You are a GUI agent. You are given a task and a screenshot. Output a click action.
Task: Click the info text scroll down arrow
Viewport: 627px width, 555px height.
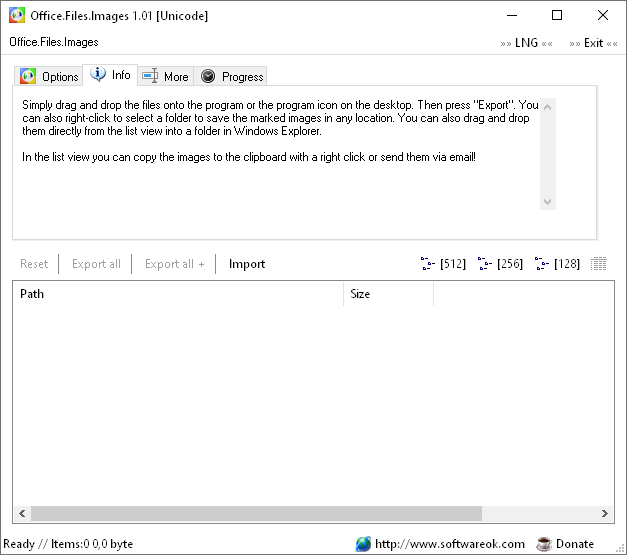pos(547,202)
